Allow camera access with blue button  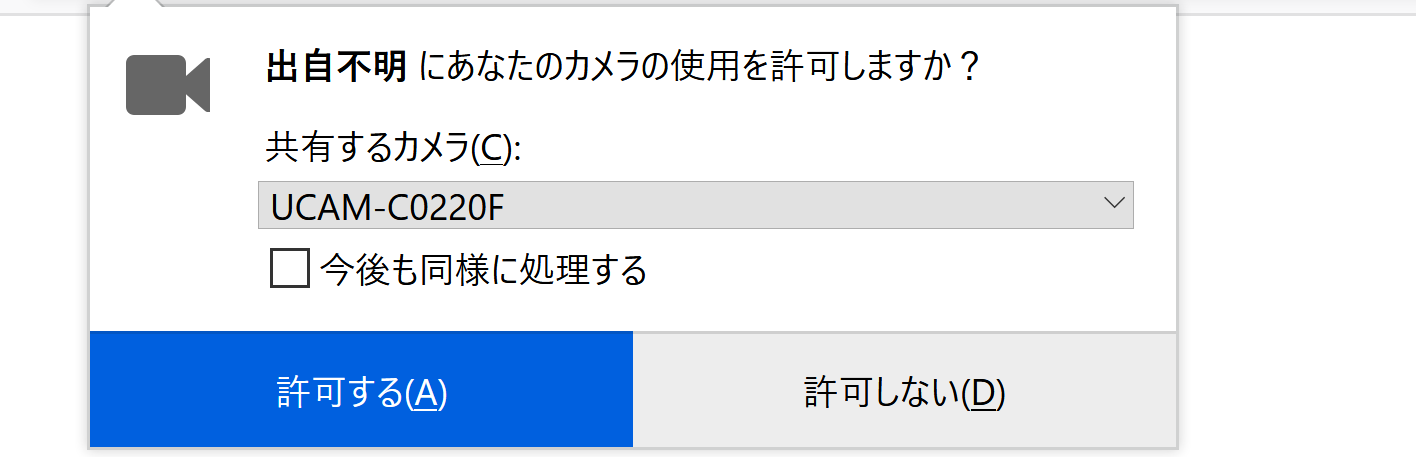point(361,389)
